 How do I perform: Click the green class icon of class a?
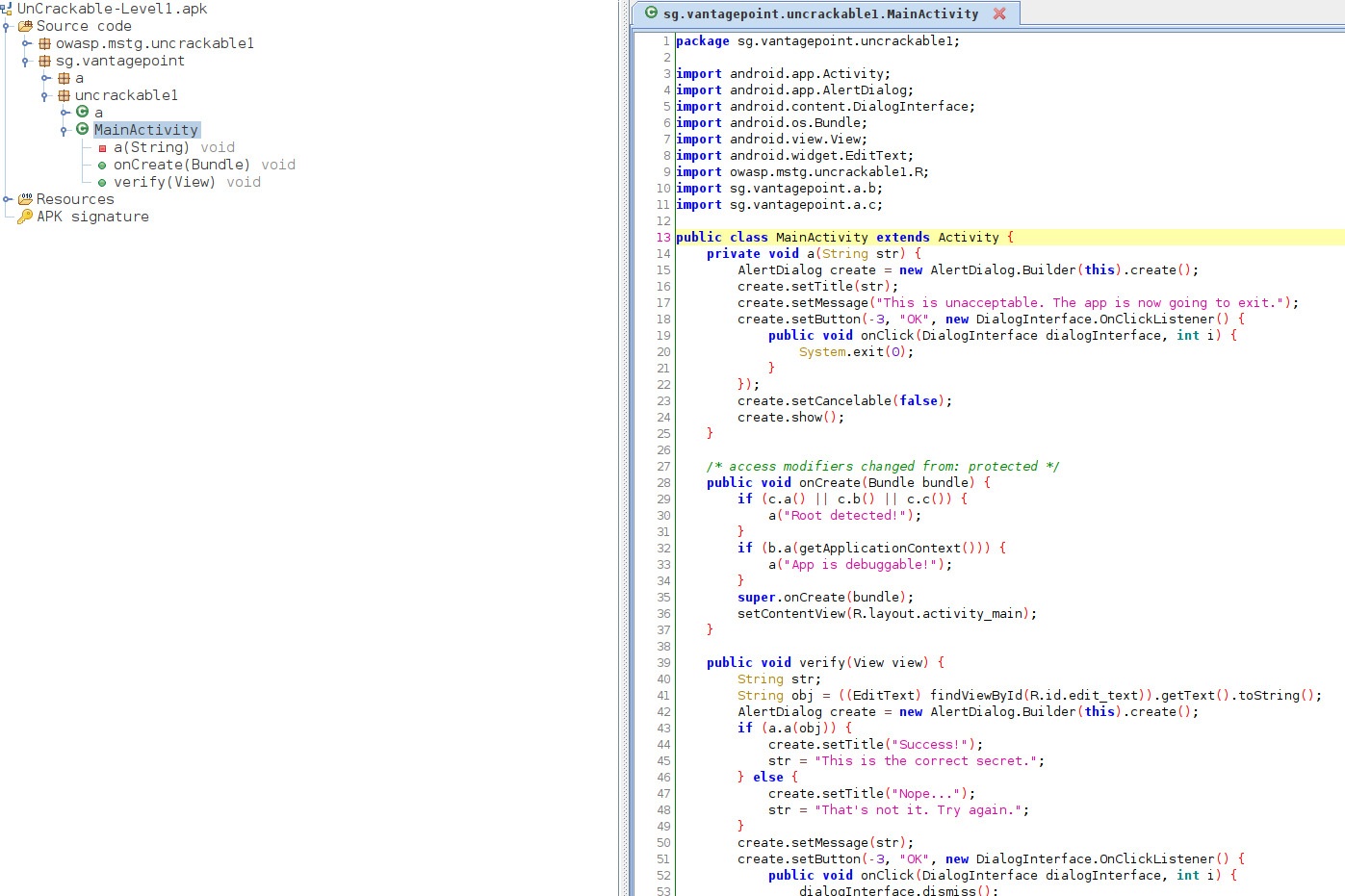coord(83,112)
